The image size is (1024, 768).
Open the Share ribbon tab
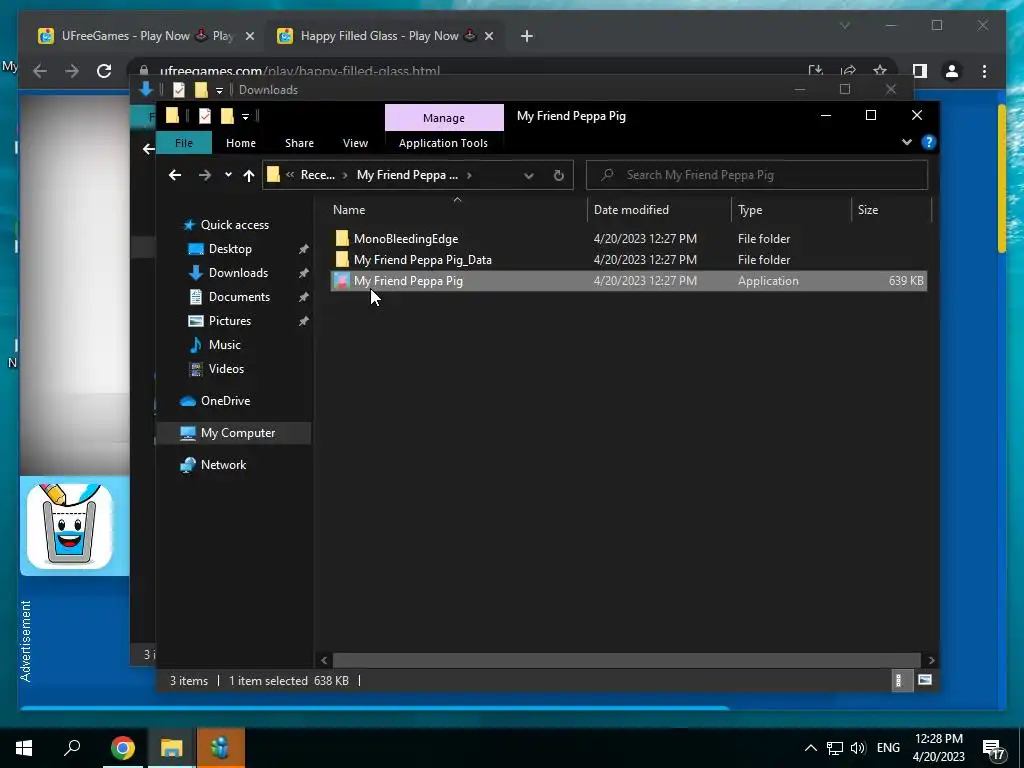tap(299, 143)
